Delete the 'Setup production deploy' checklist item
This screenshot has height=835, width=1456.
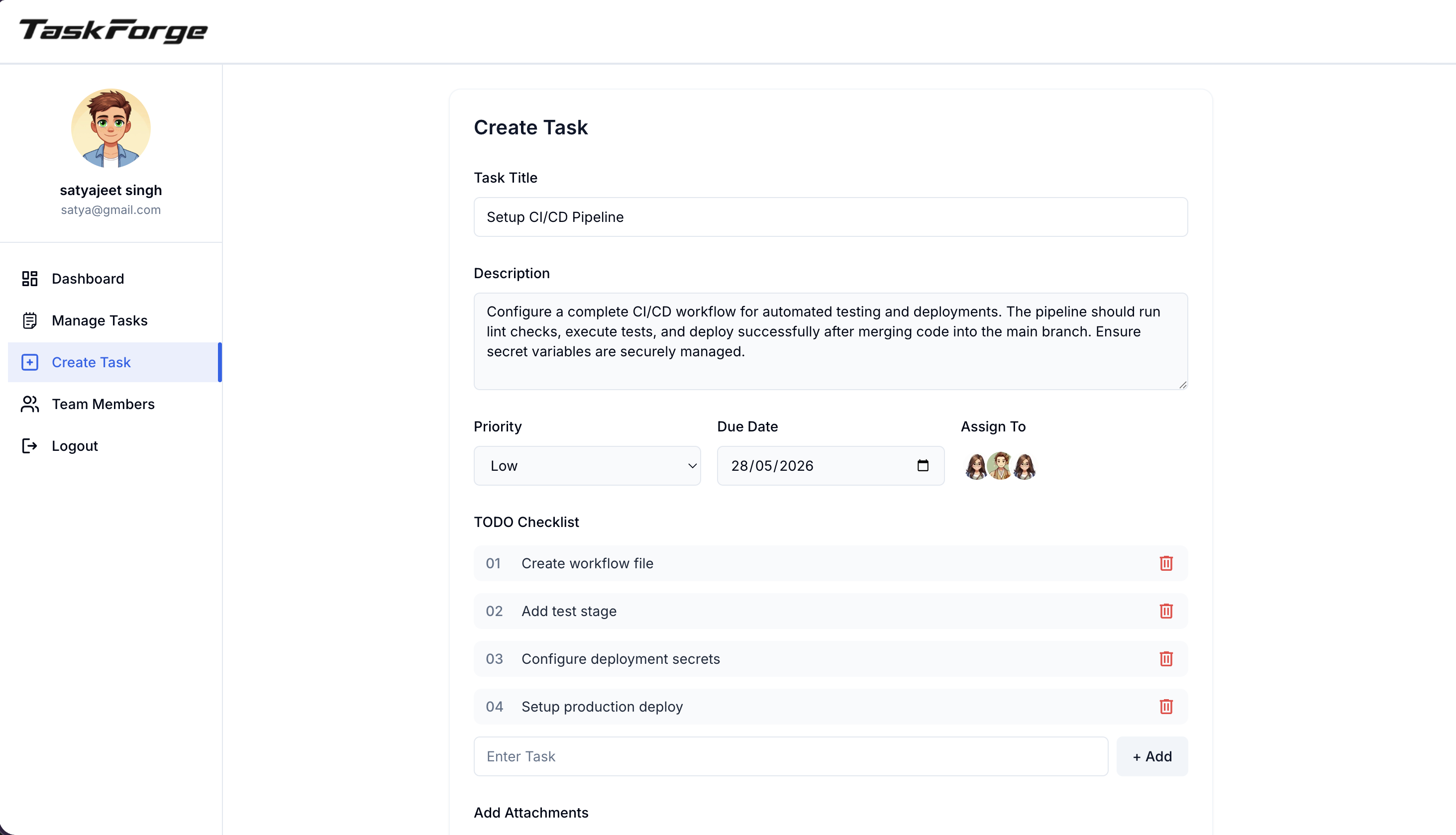[1166, 707]
